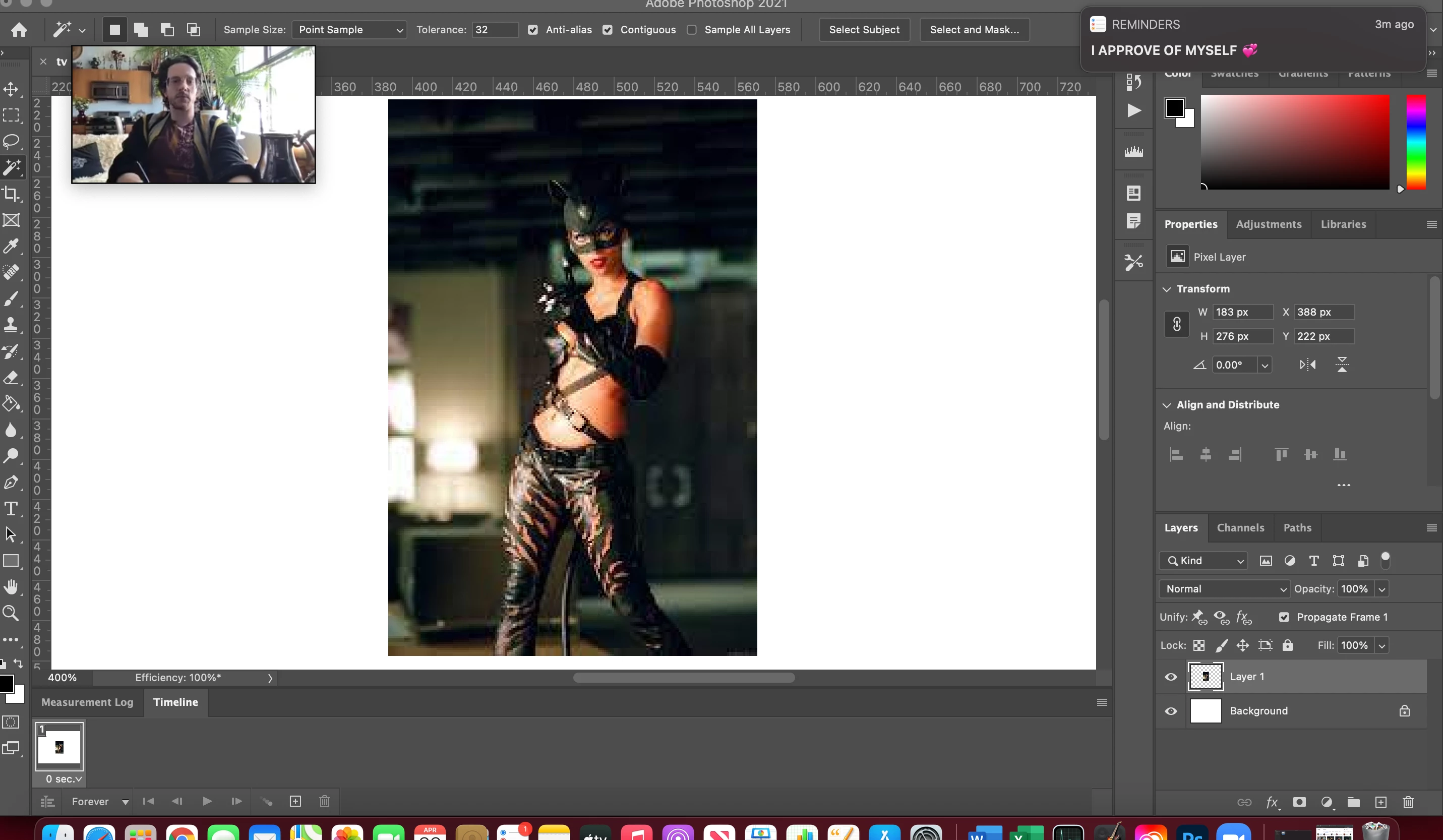This screenshot has width=1443, height=840.
Task: Select the Clone Stamp tool
Action: pos(11,325)
